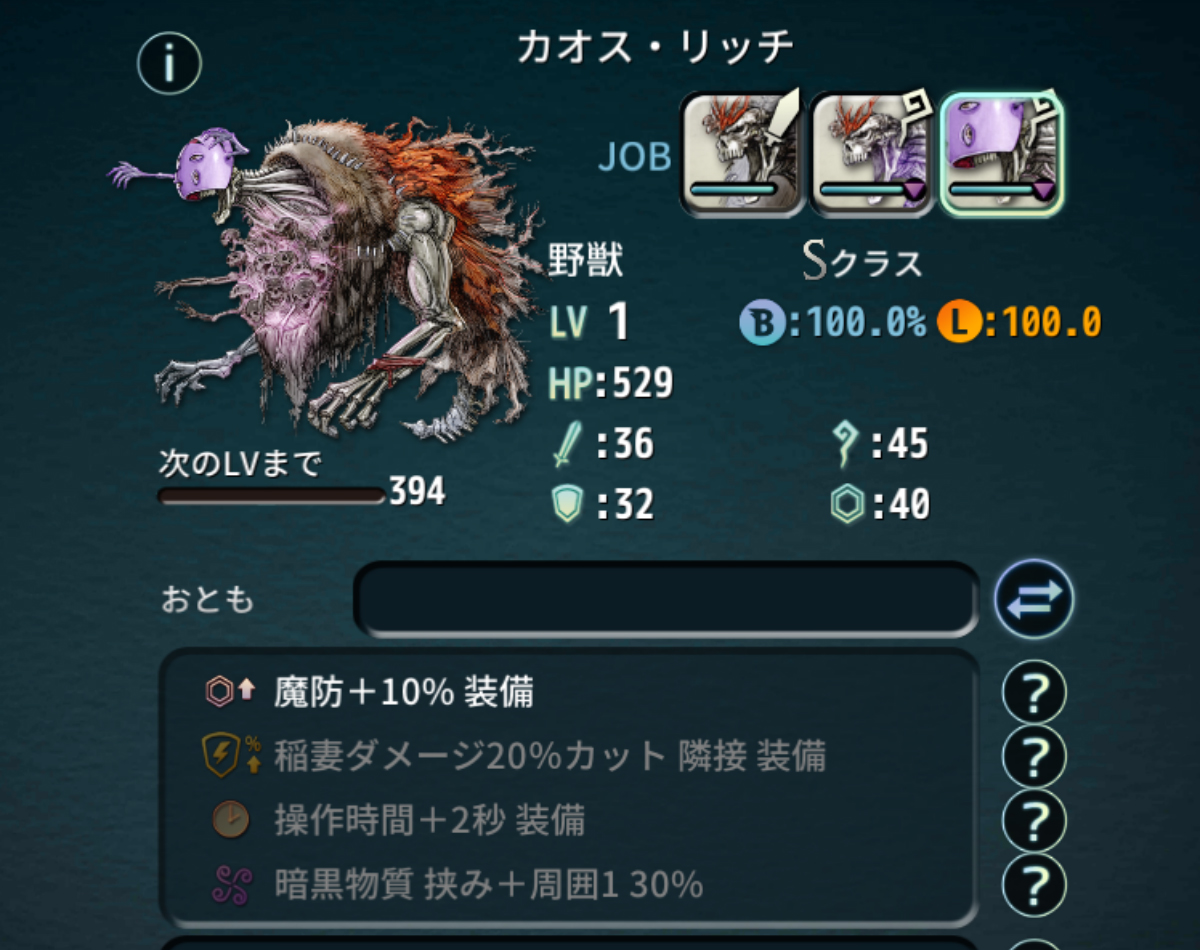Select the 操作時間+2秒 装備 ability row

pyautogui.click(x=568, y=820)
